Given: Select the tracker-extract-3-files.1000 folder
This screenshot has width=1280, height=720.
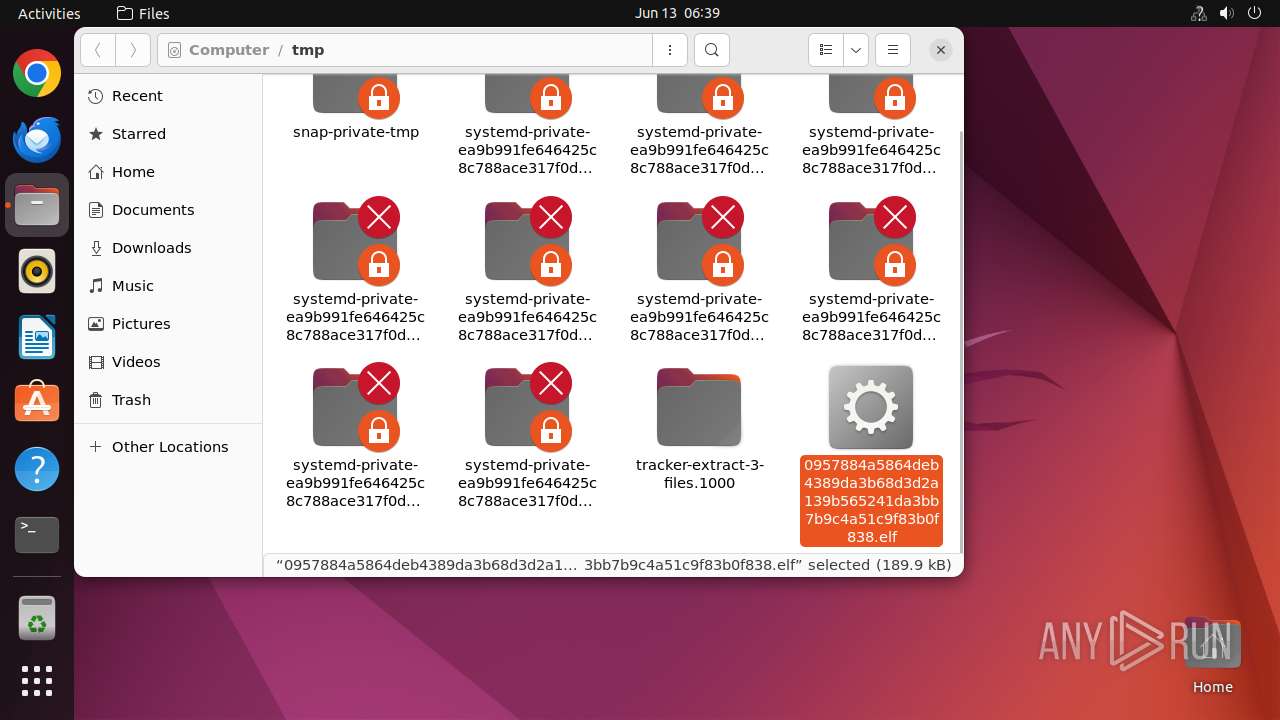Looking at the screenshot, I should [700, 430].
